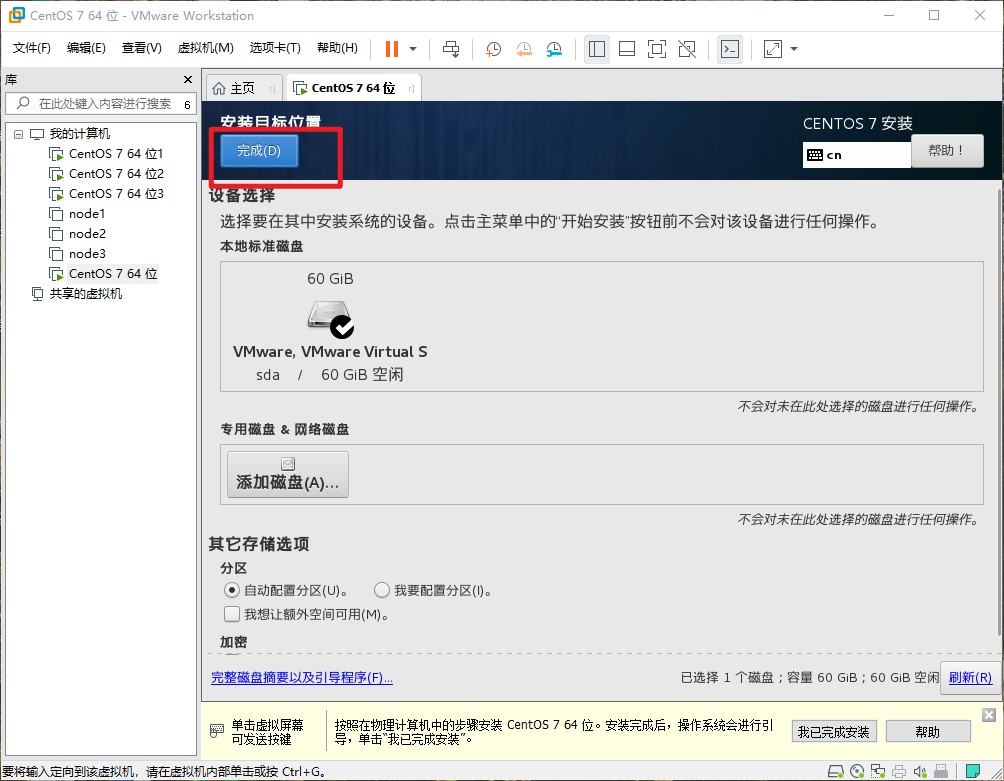This screenshot has height=781, width=1004.
Task: Open the 文件(F) menu
Action: click(x=31, y=48)
